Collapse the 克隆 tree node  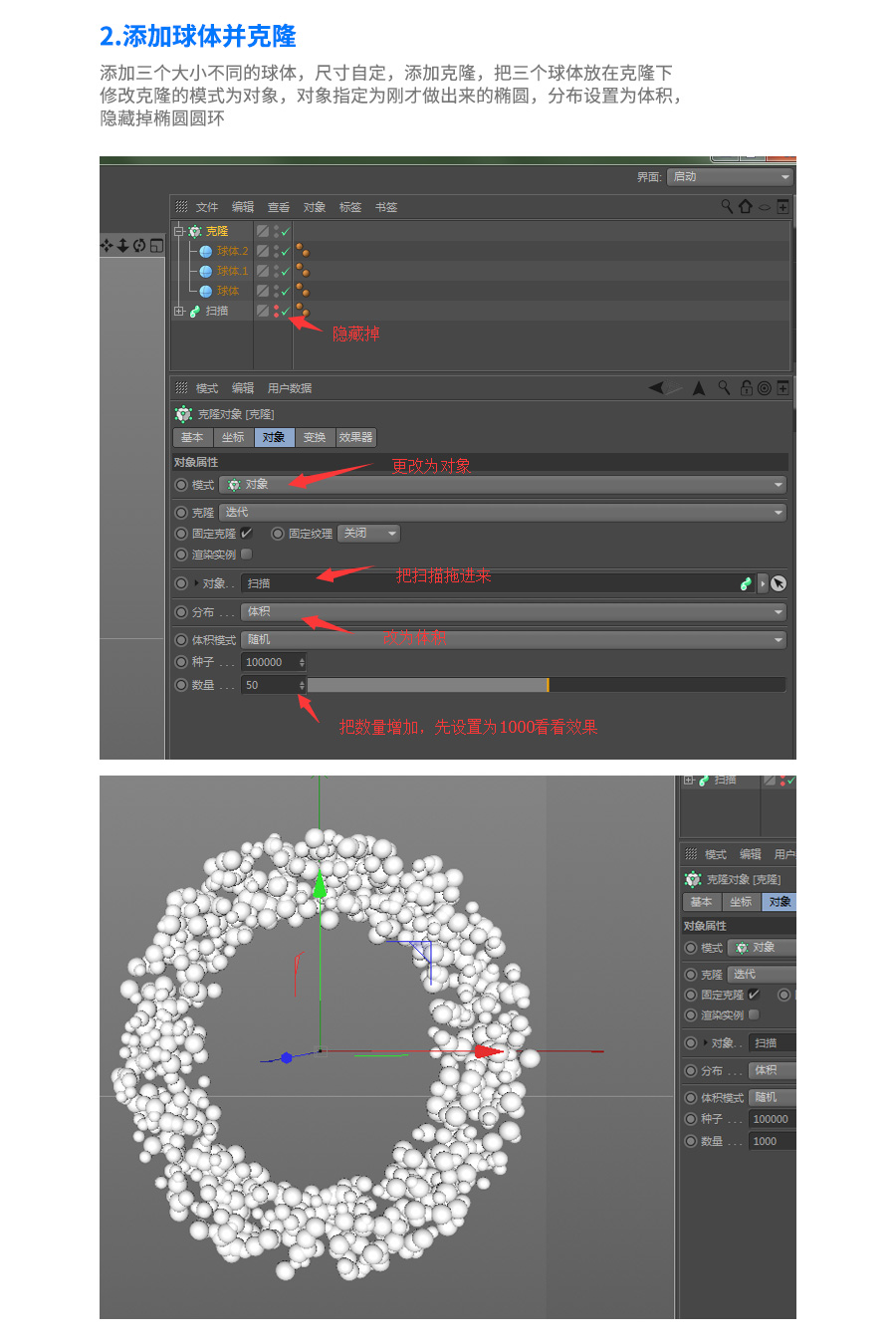(x=179, y=231)
